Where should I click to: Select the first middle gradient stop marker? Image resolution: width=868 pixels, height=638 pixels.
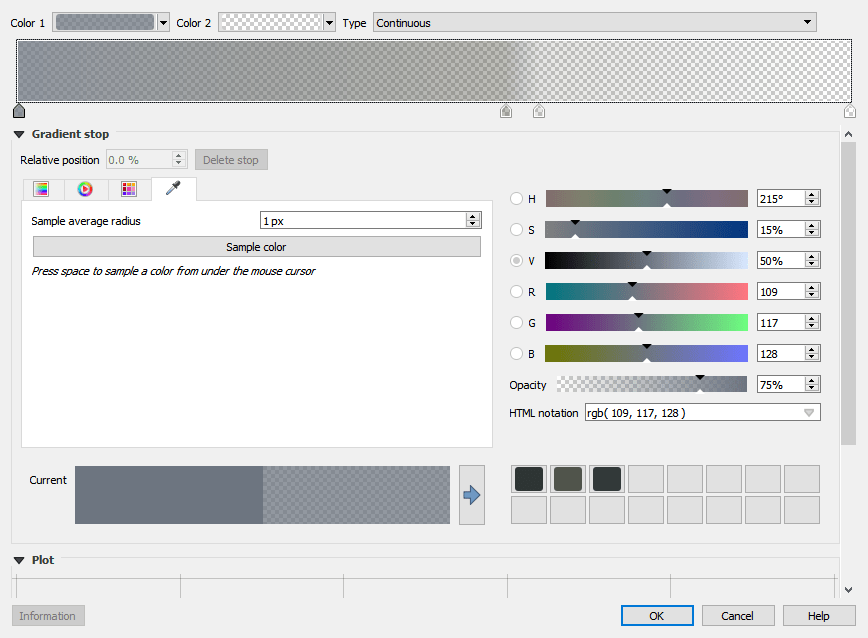[506, 111]
